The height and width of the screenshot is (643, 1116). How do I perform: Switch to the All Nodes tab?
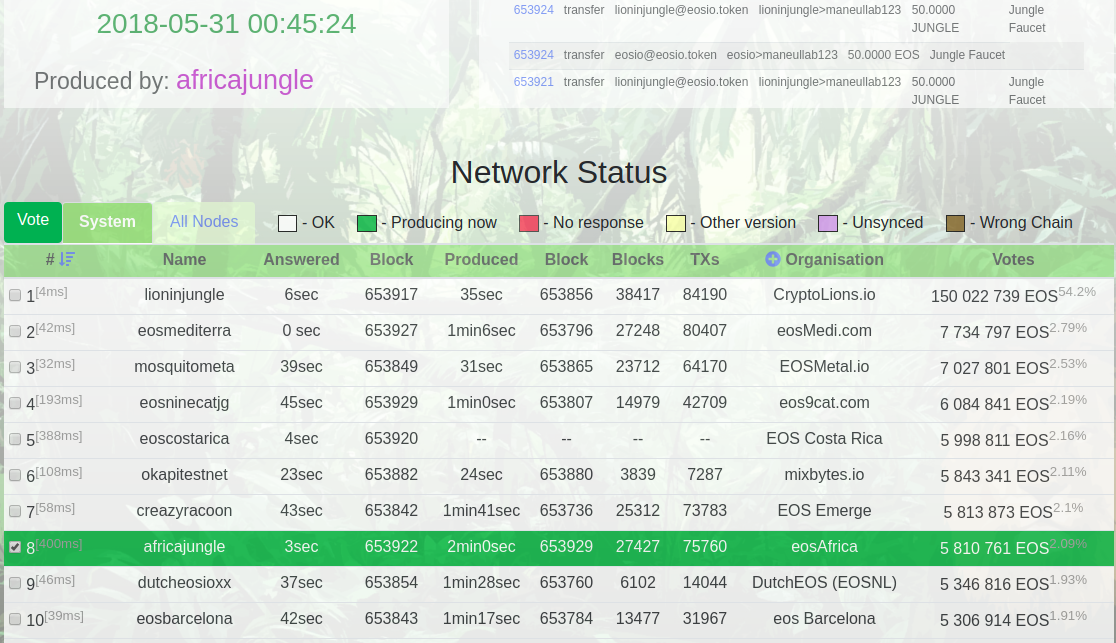(204, 222)
